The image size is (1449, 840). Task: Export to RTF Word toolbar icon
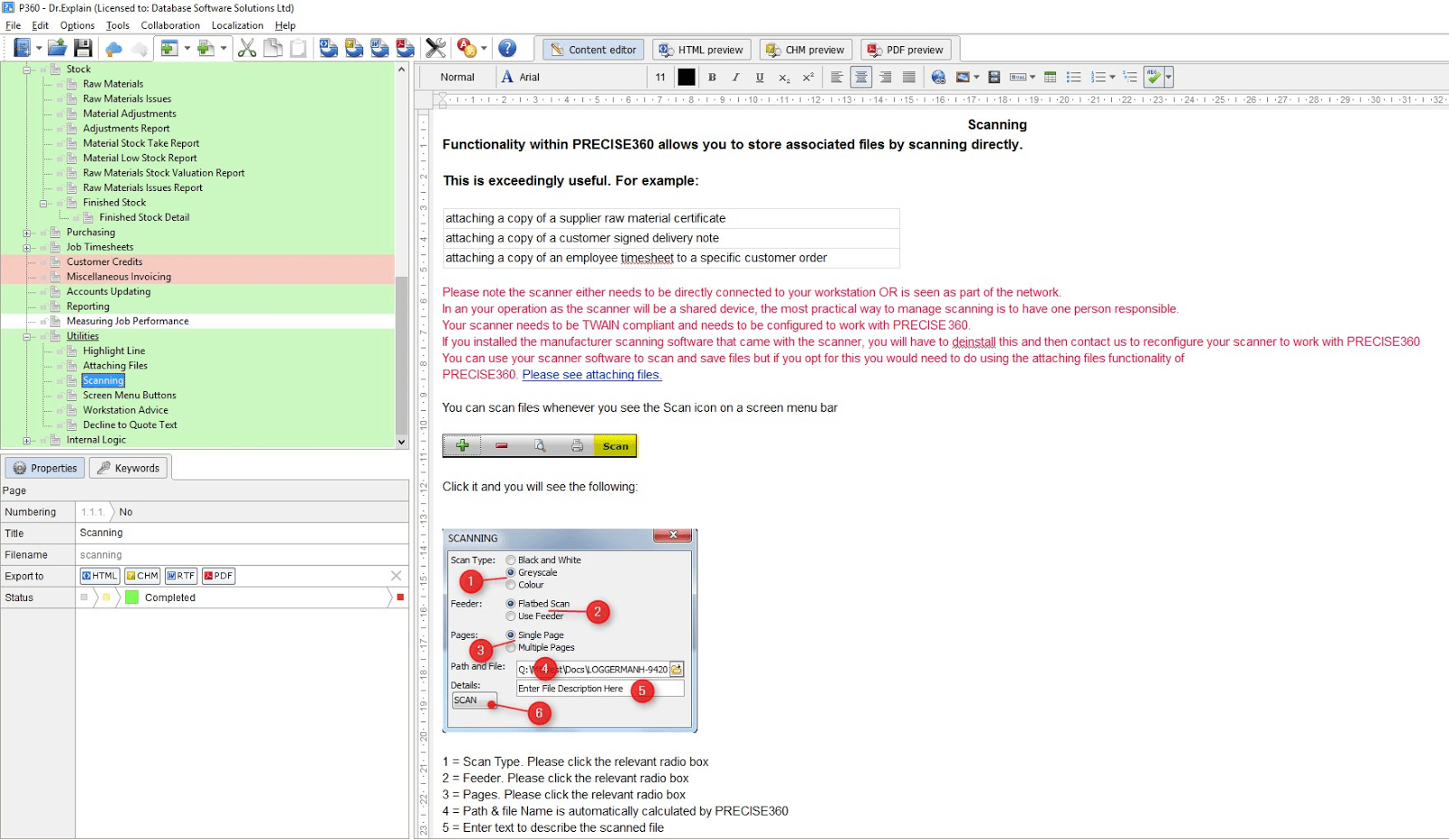379,49
